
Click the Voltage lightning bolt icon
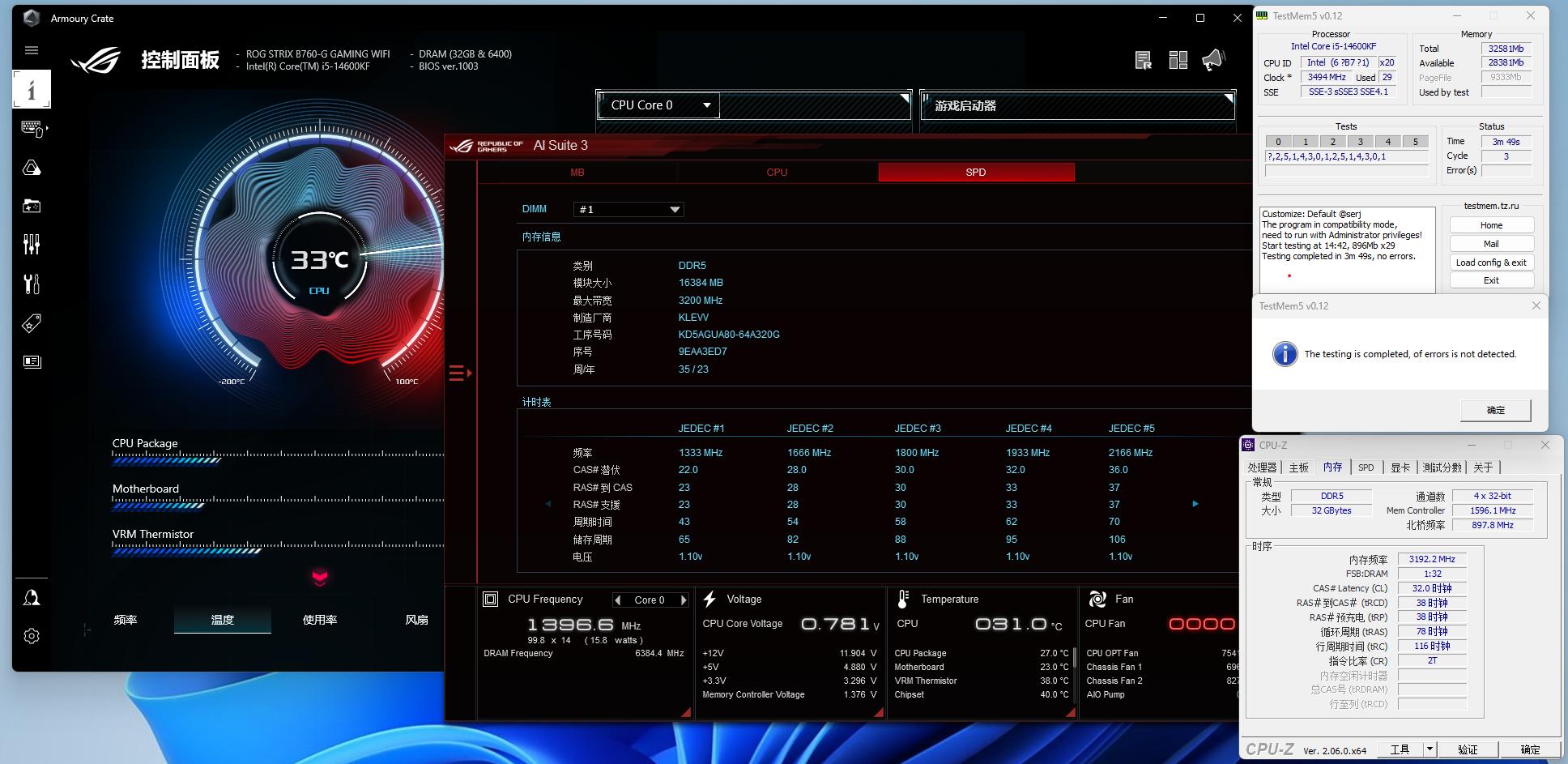[709, 599]
